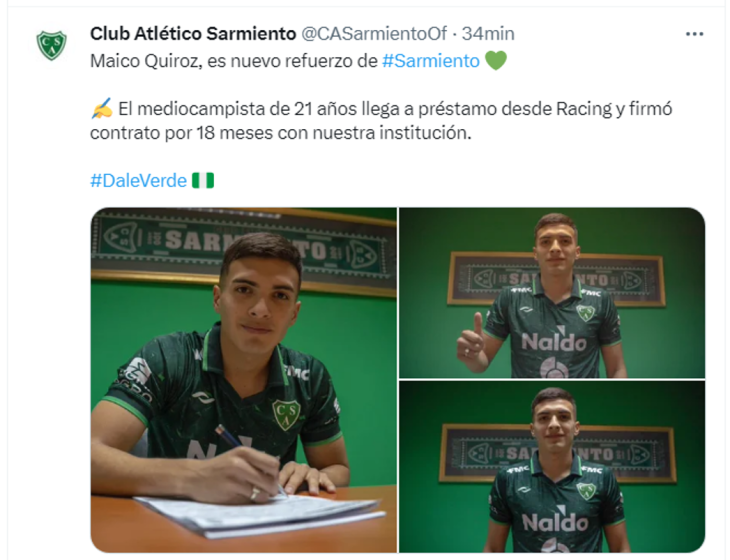Click the Naldo sponsor logo in thumbs-up photo

click(x=554, y=341)
